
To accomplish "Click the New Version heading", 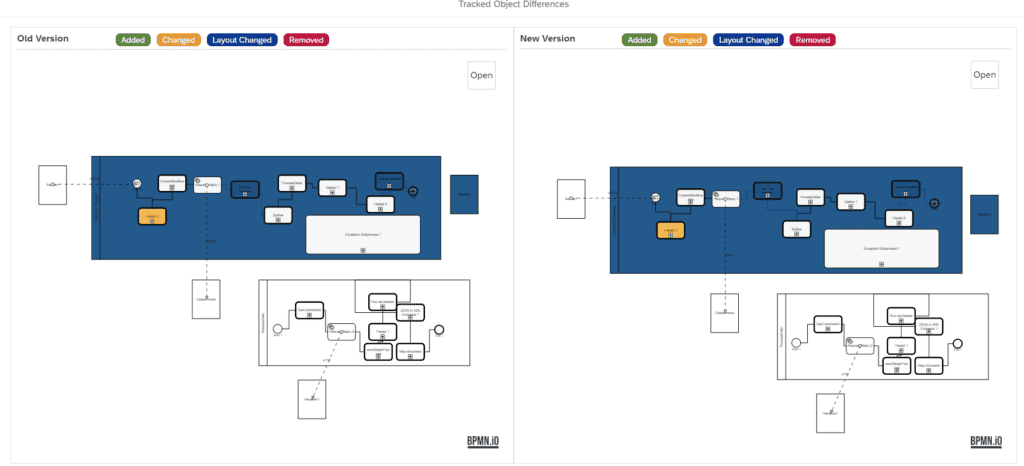I will (547, 39).
